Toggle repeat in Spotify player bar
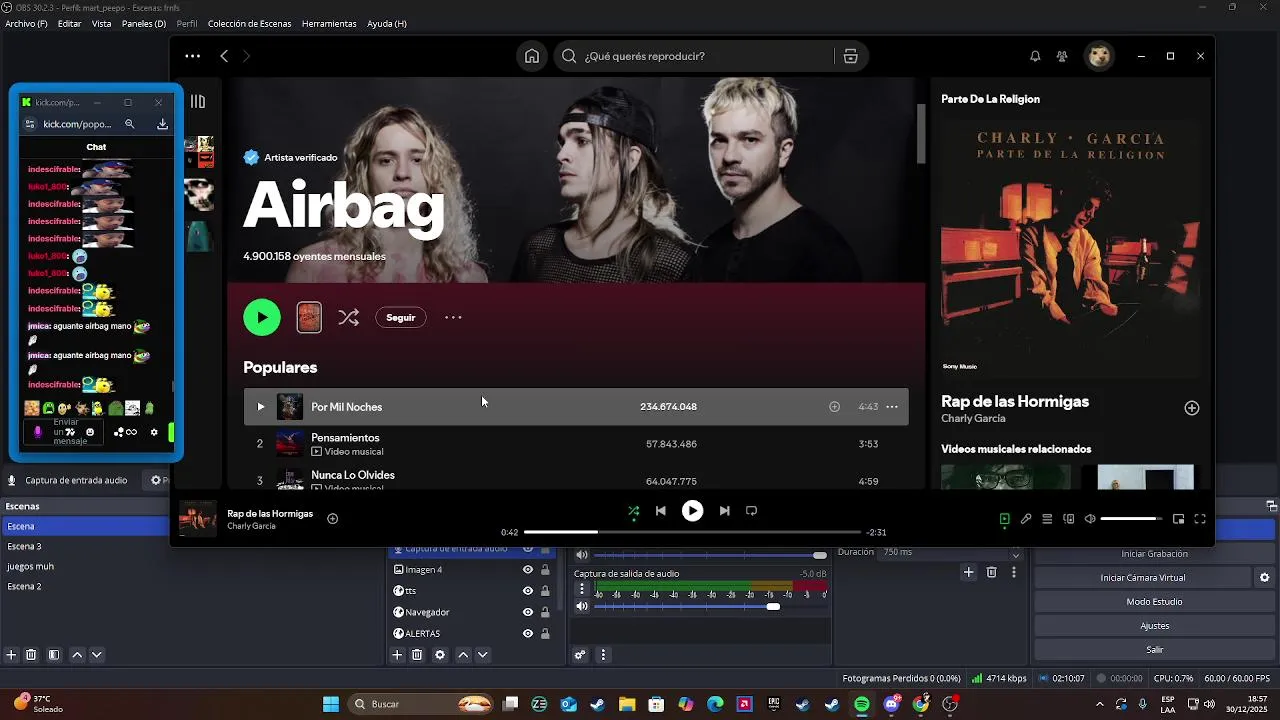 tap(751, 511)
